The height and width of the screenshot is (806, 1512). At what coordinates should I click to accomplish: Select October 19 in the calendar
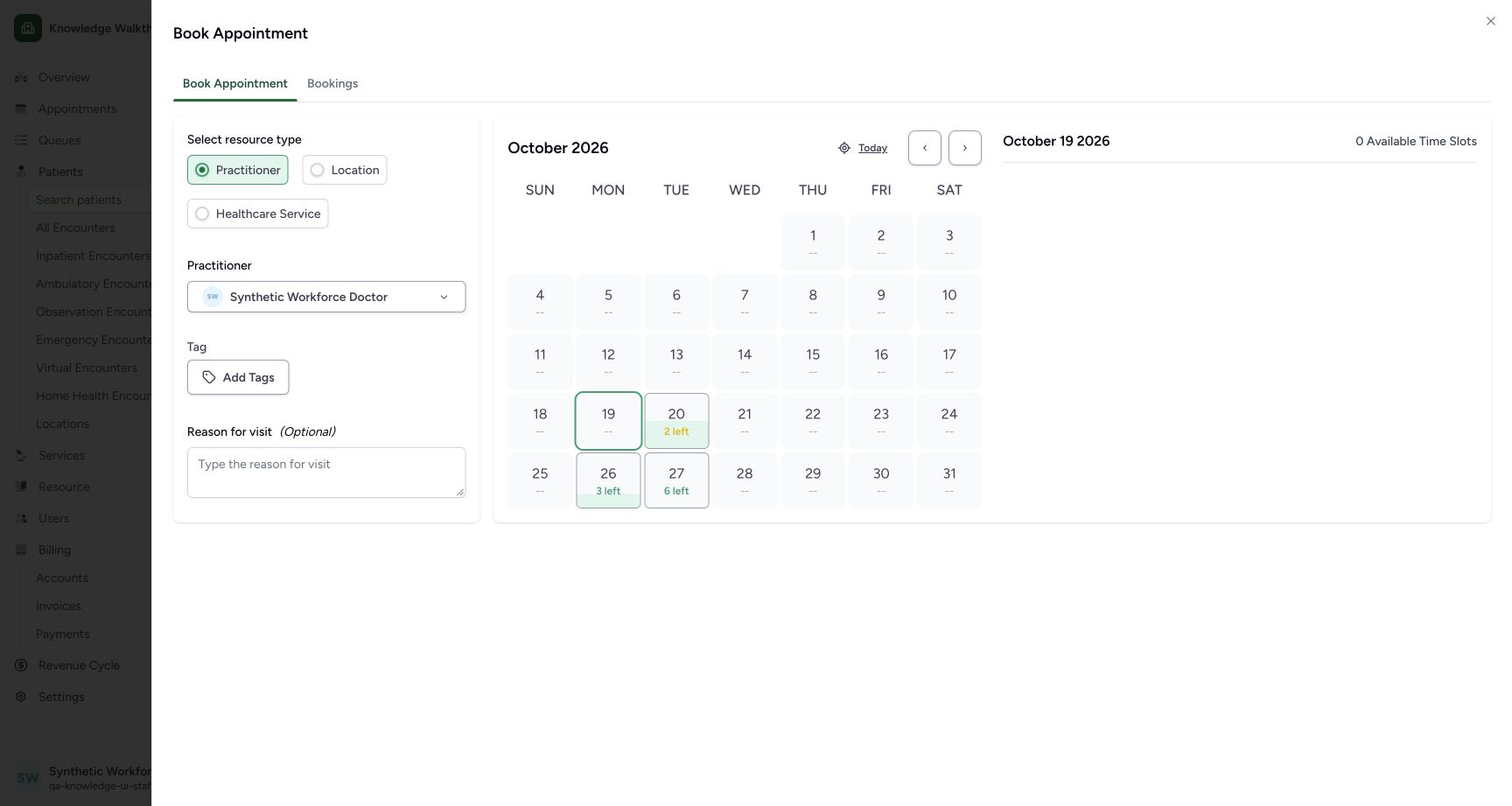[608, 421]
